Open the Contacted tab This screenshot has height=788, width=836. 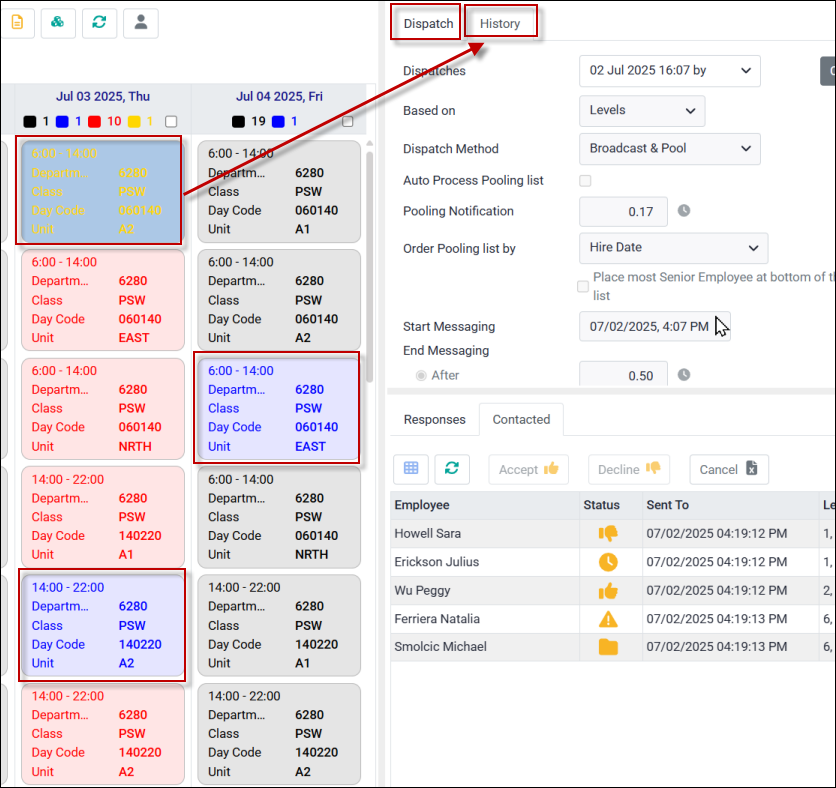click(521, 420)
